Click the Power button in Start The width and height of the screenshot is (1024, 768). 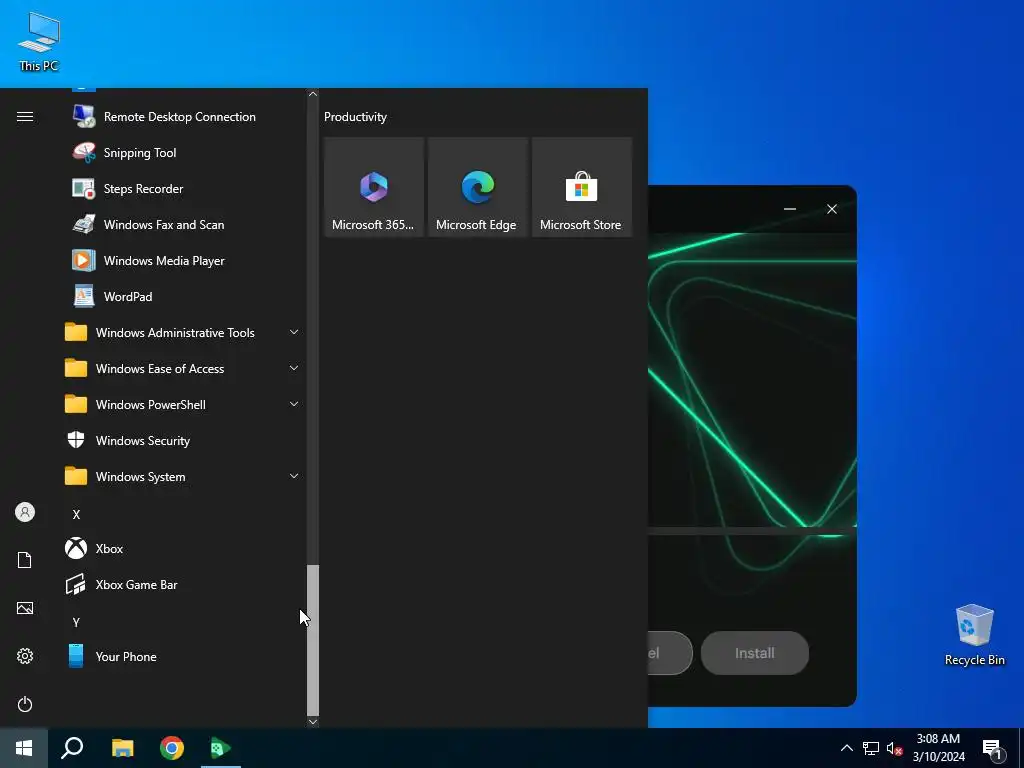[25, 704]
